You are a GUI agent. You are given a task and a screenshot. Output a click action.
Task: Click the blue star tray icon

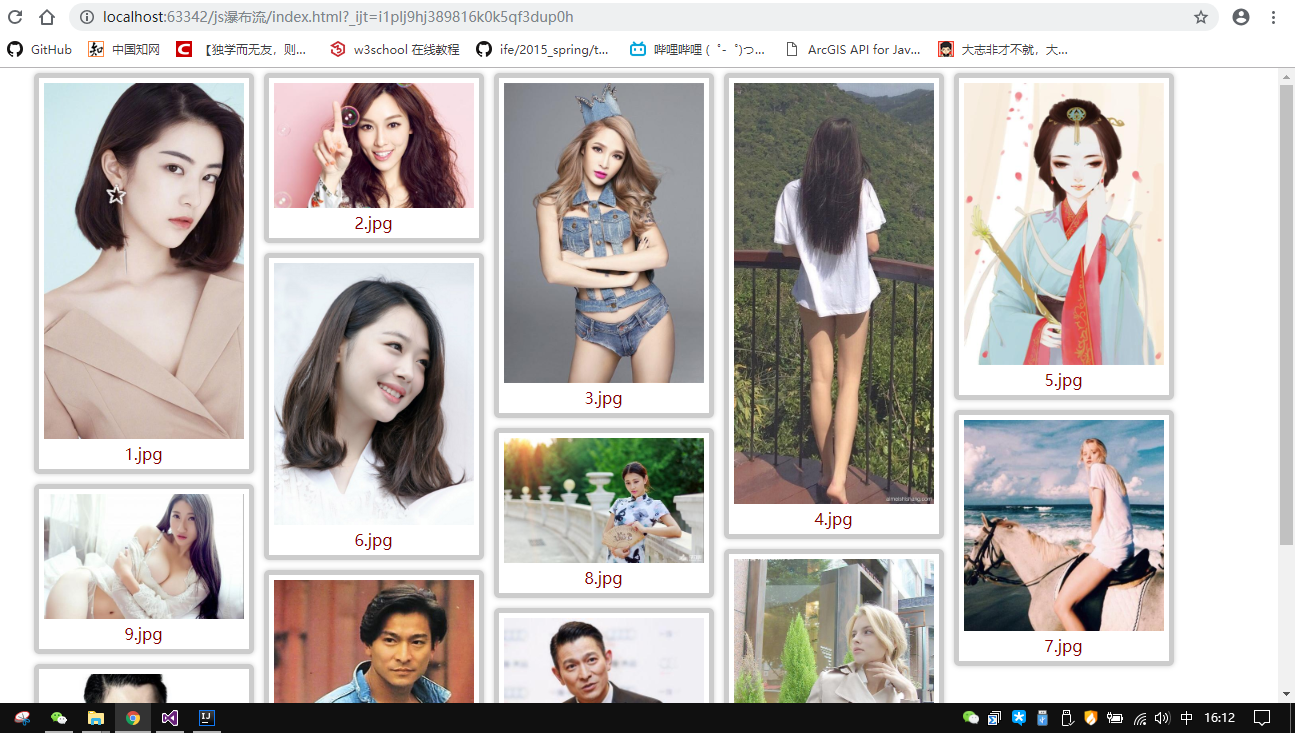(x=1019, y=718)
